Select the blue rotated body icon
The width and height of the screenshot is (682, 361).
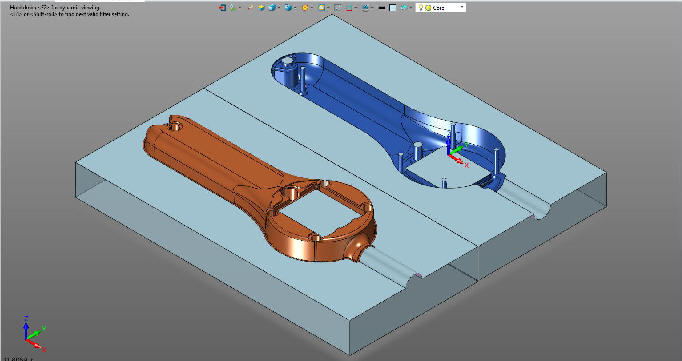pos(288,7)
